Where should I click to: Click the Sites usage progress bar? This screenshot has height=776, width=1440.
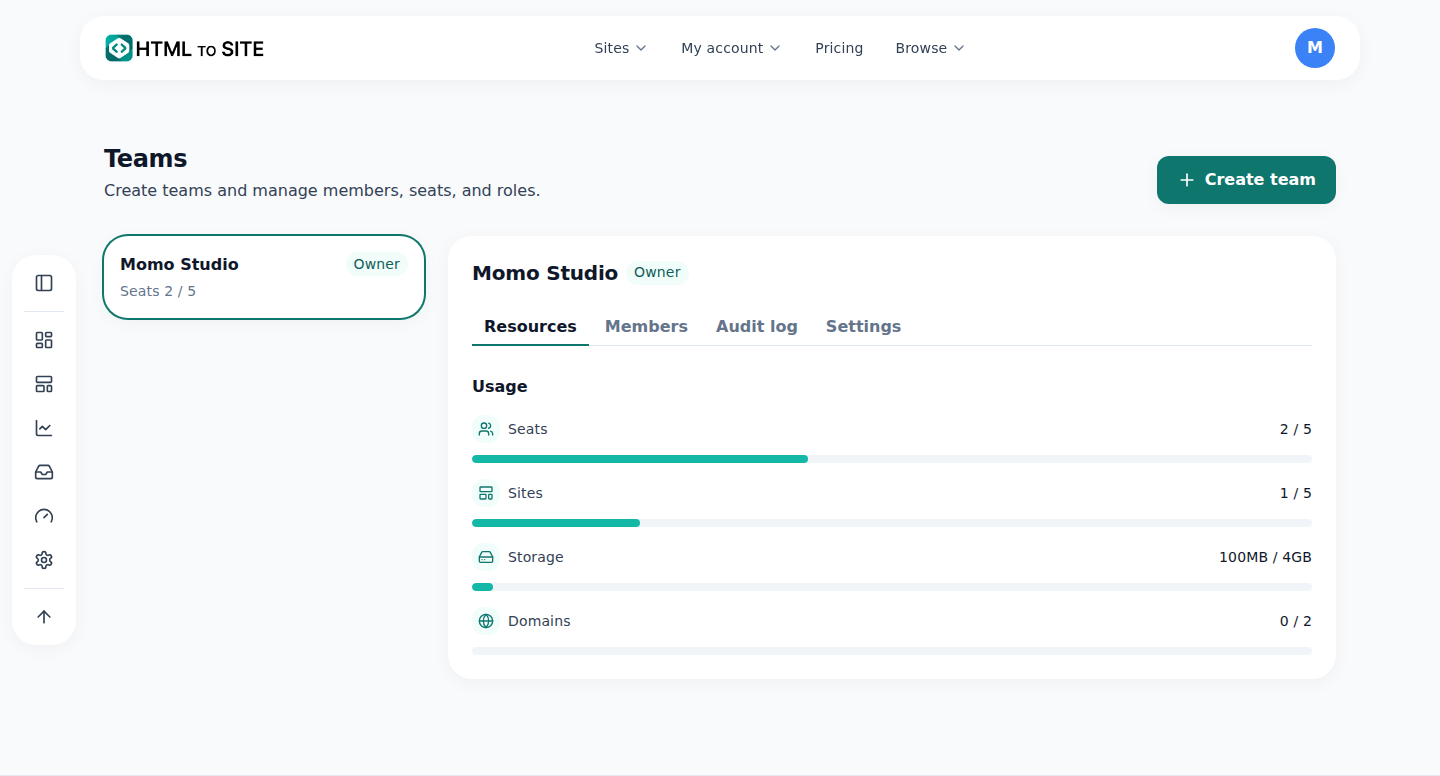click(892, 523)
